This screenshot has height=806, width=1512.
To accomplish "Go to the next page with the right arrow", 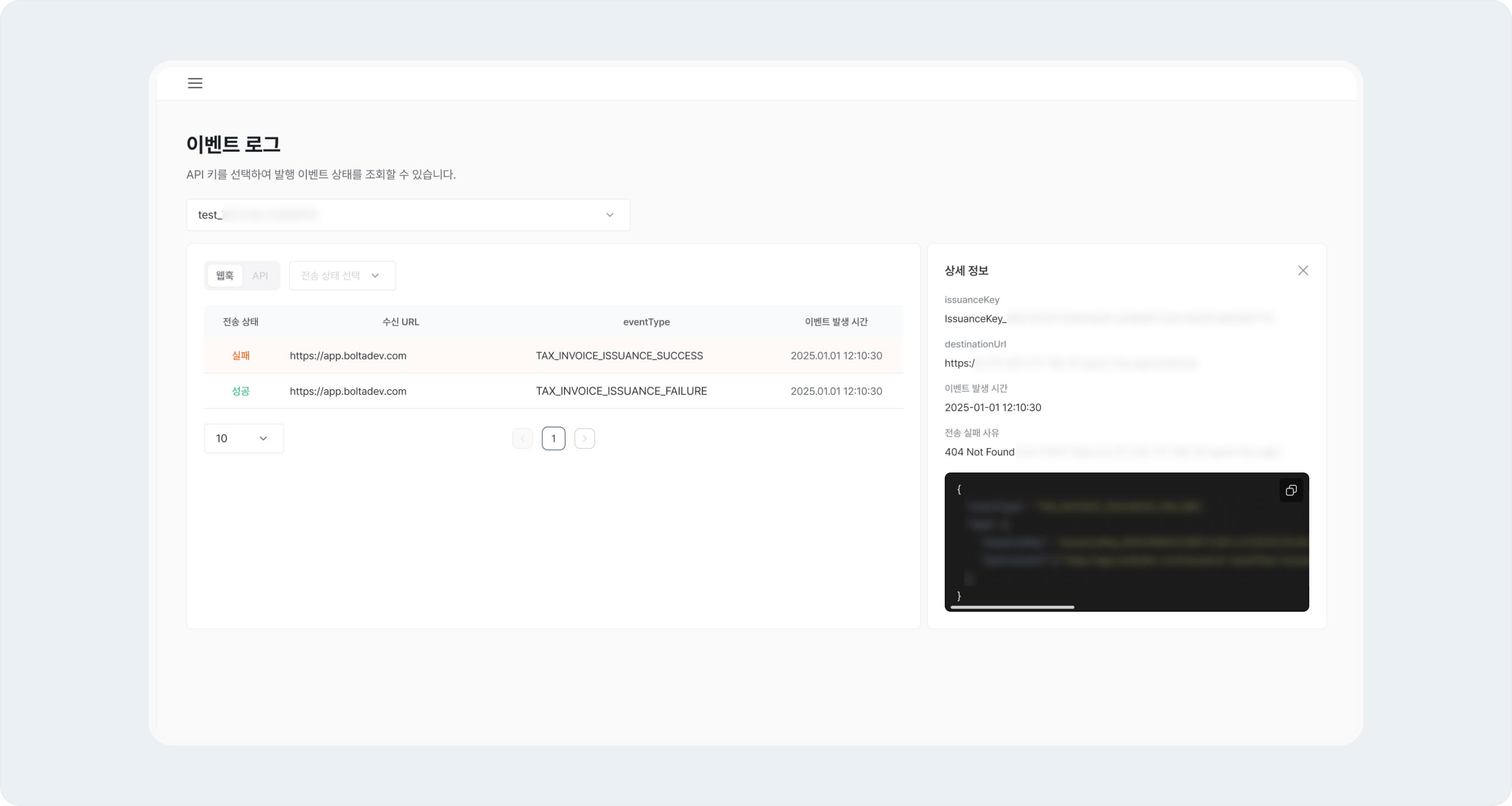I will (585, 438).
